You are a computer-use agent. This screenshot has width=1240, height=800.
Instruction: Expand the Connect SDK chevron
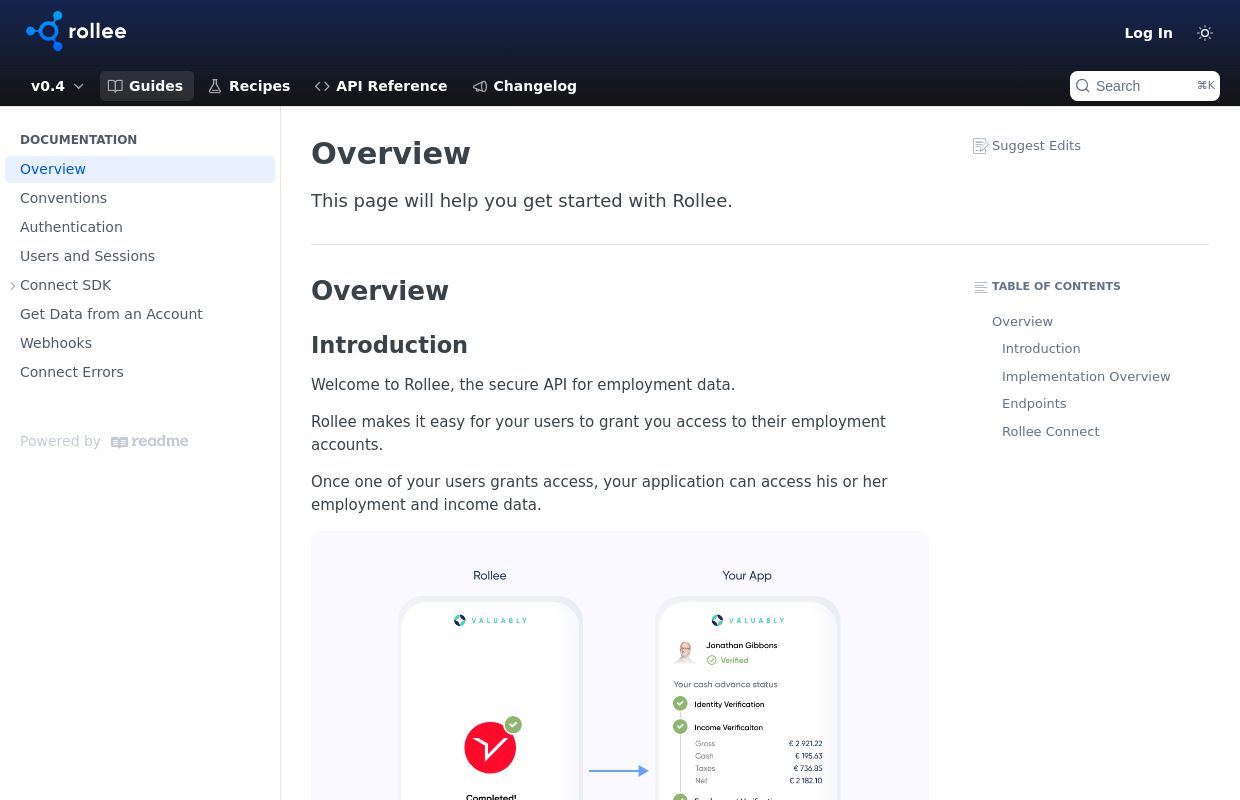pos(13,286)
